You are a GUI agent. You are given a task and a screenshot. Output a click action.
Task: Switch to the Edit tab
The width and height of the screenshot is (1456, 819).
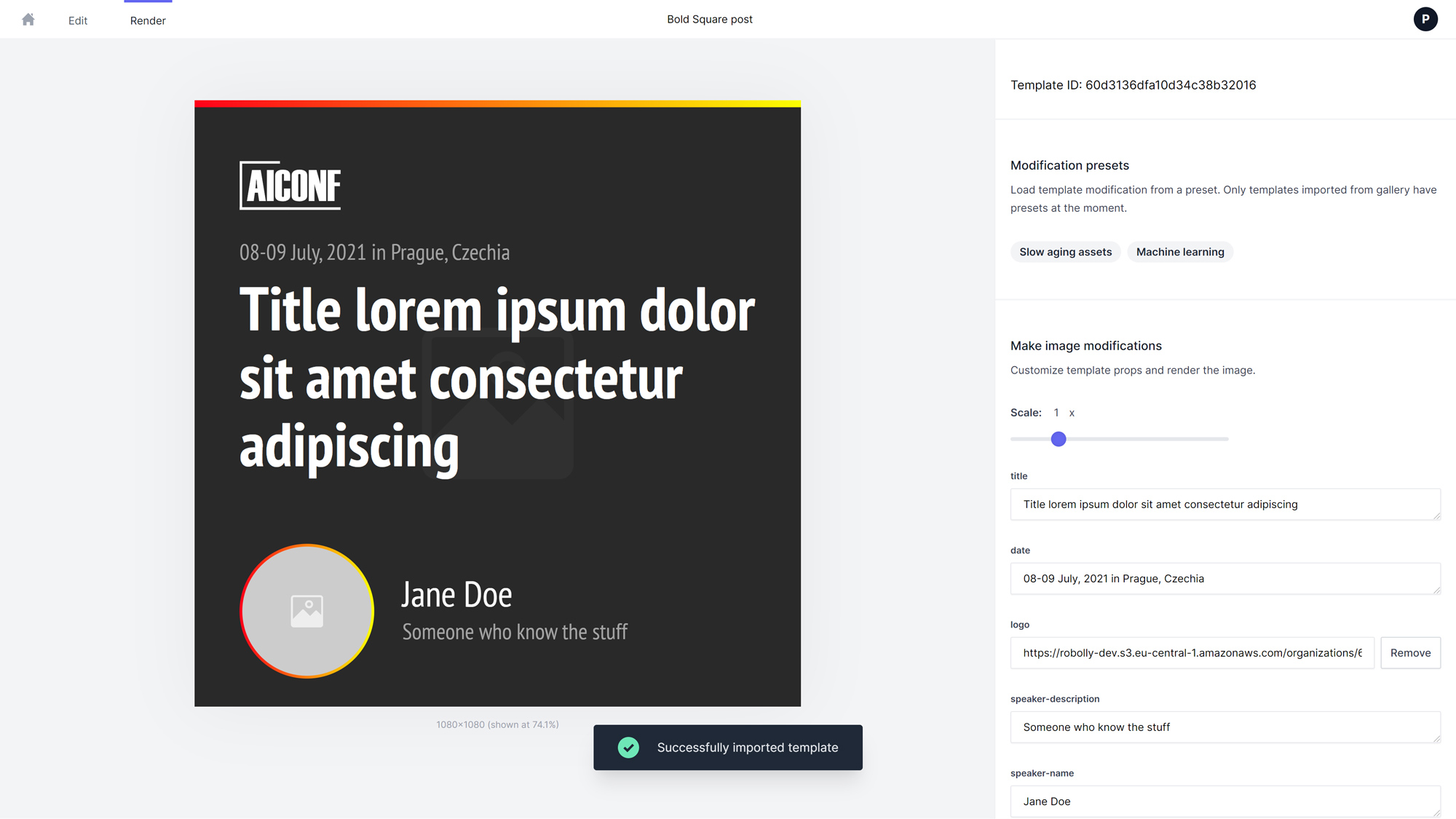[78, 20]
